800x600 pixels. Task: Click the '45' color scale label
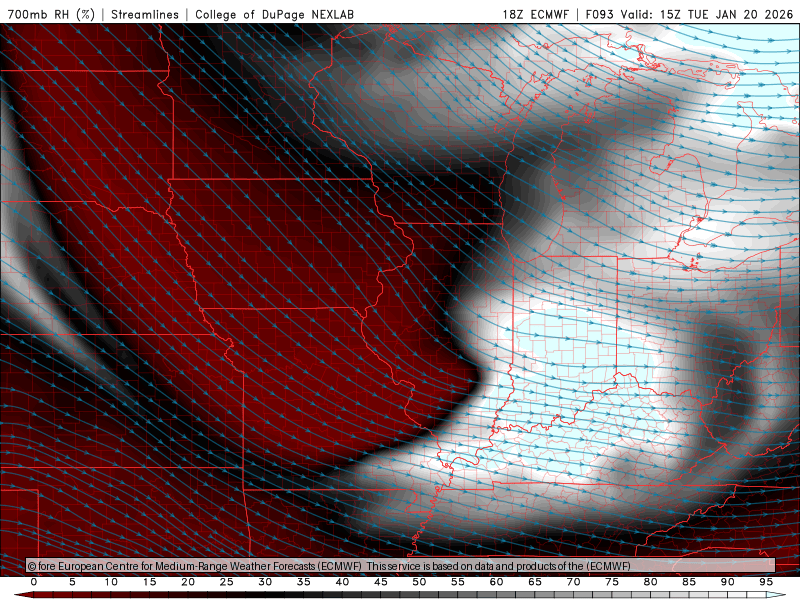click(381, 582)
